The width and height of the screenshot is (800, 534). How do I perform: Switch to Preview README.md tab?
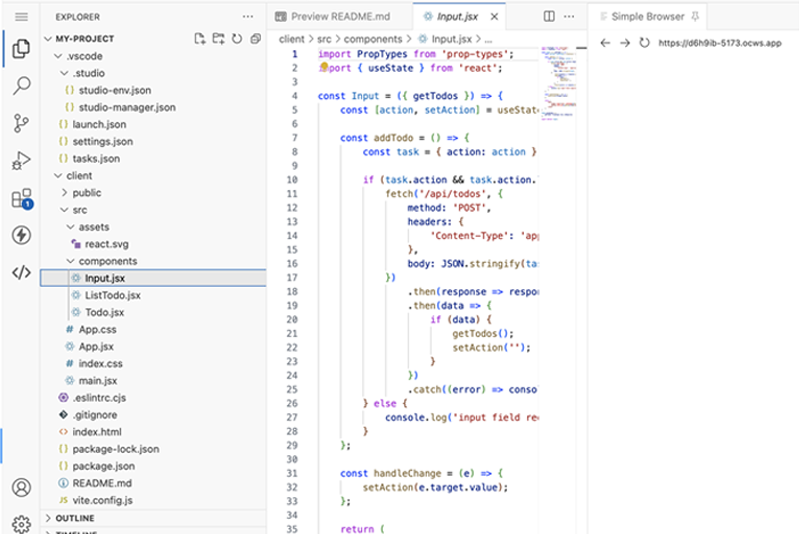click(339, 17)
